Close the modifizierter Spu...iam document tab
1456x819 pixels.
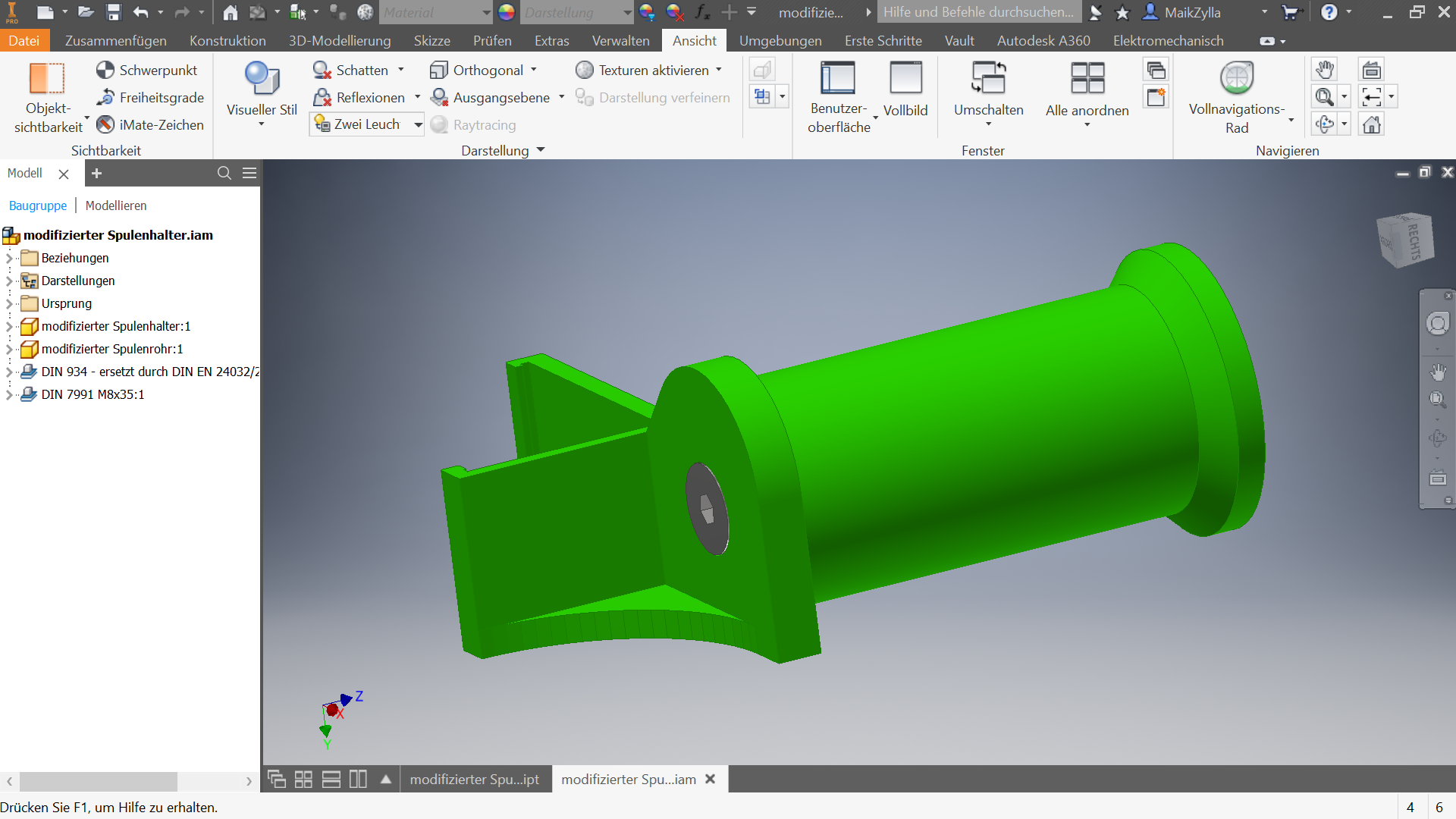[x=711, y=779]
